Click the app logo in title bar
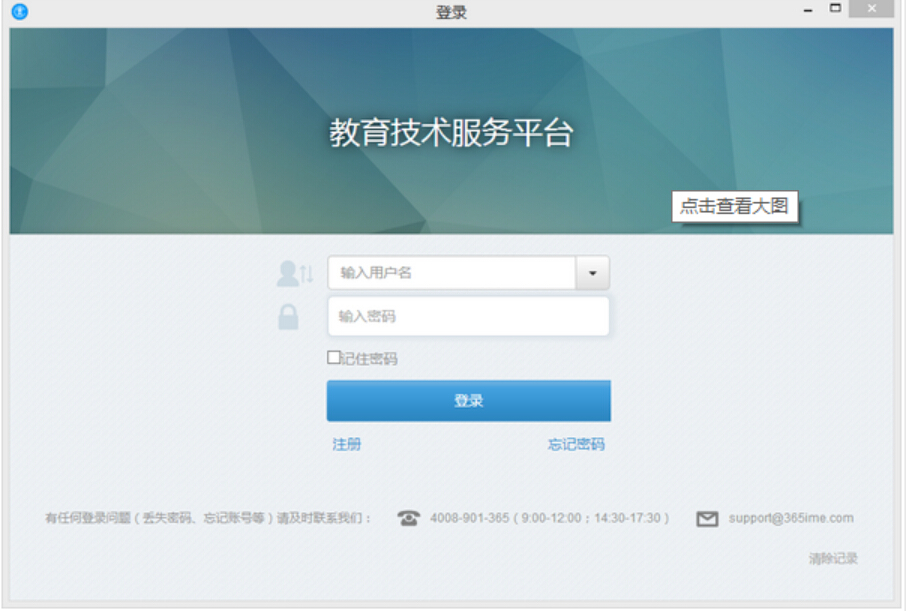Screen dimensions: 906x611 click(x=20, y=12)
